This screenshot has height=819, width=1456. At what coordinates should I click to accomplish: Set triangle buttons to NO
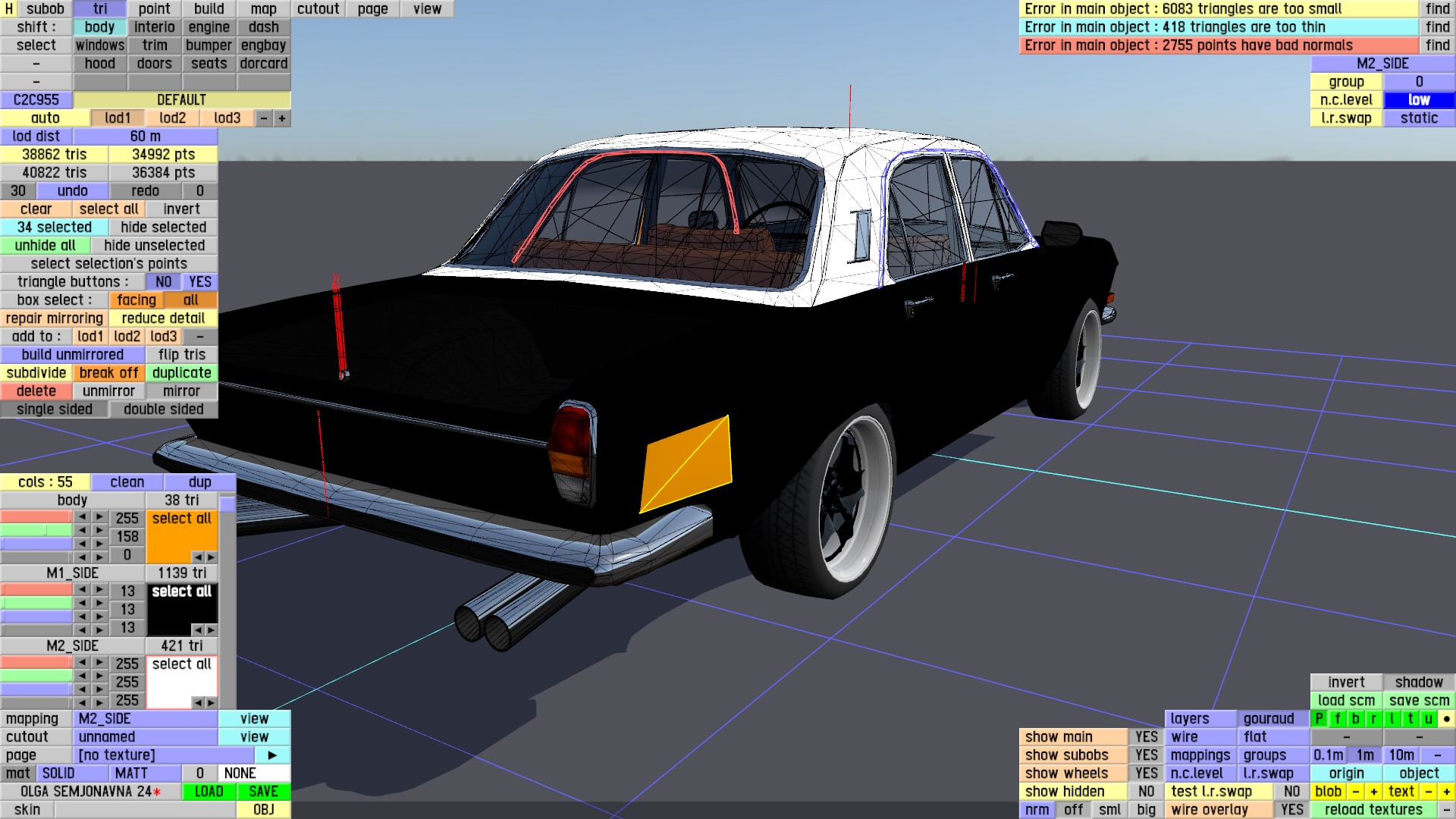[163, 282]
